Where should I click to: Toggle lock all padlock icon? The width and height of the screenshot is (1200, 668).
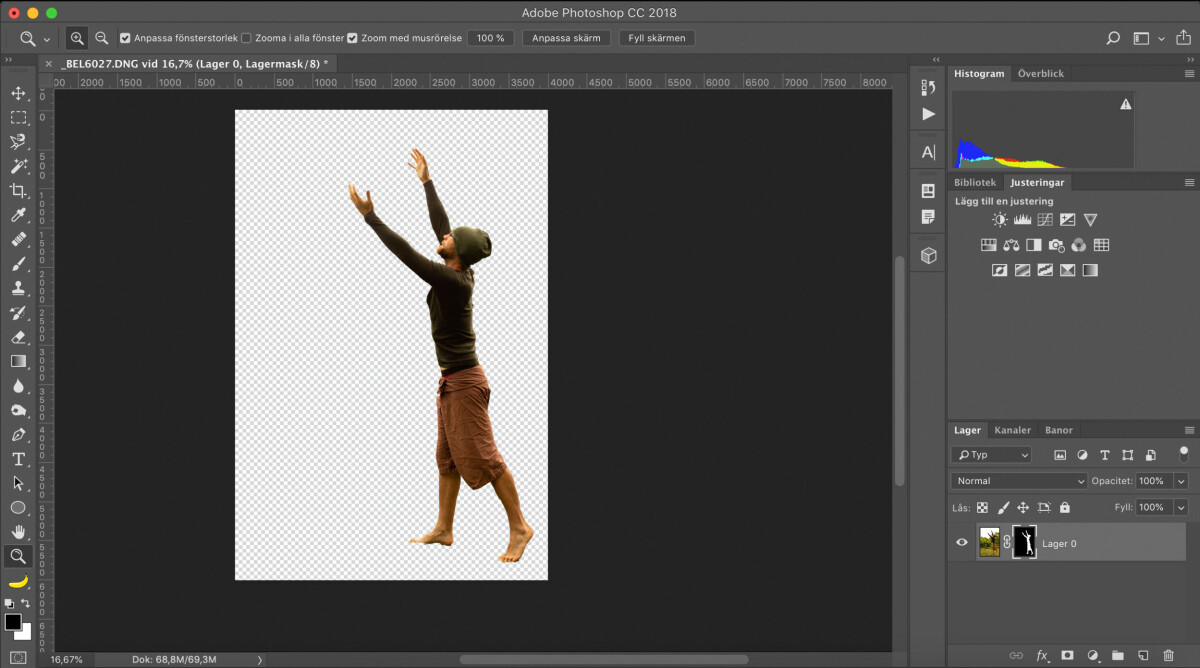(1066, 508)
